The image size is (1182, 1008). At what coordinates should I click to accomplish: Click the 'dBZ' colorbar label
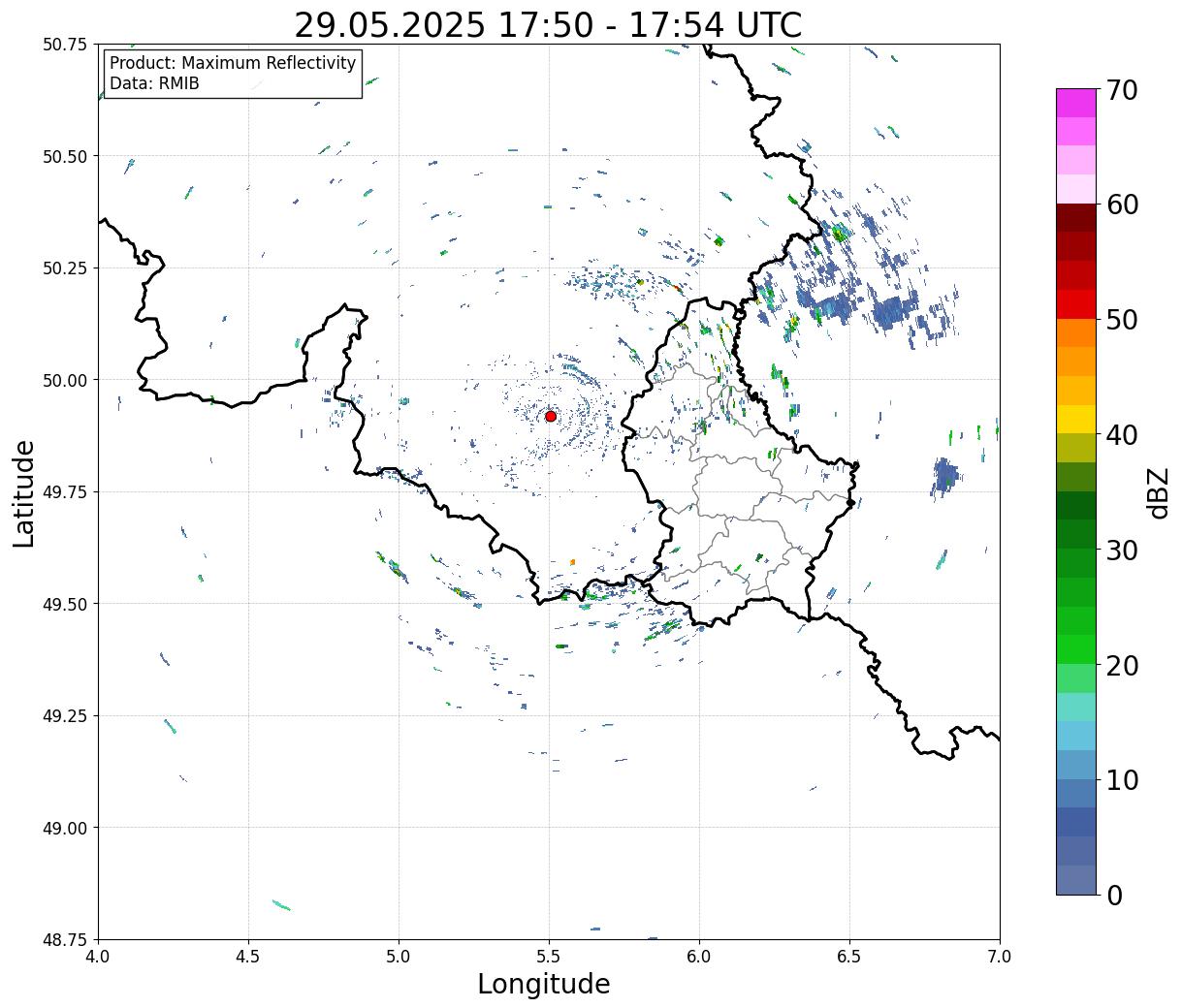(x=1158, y=492)
